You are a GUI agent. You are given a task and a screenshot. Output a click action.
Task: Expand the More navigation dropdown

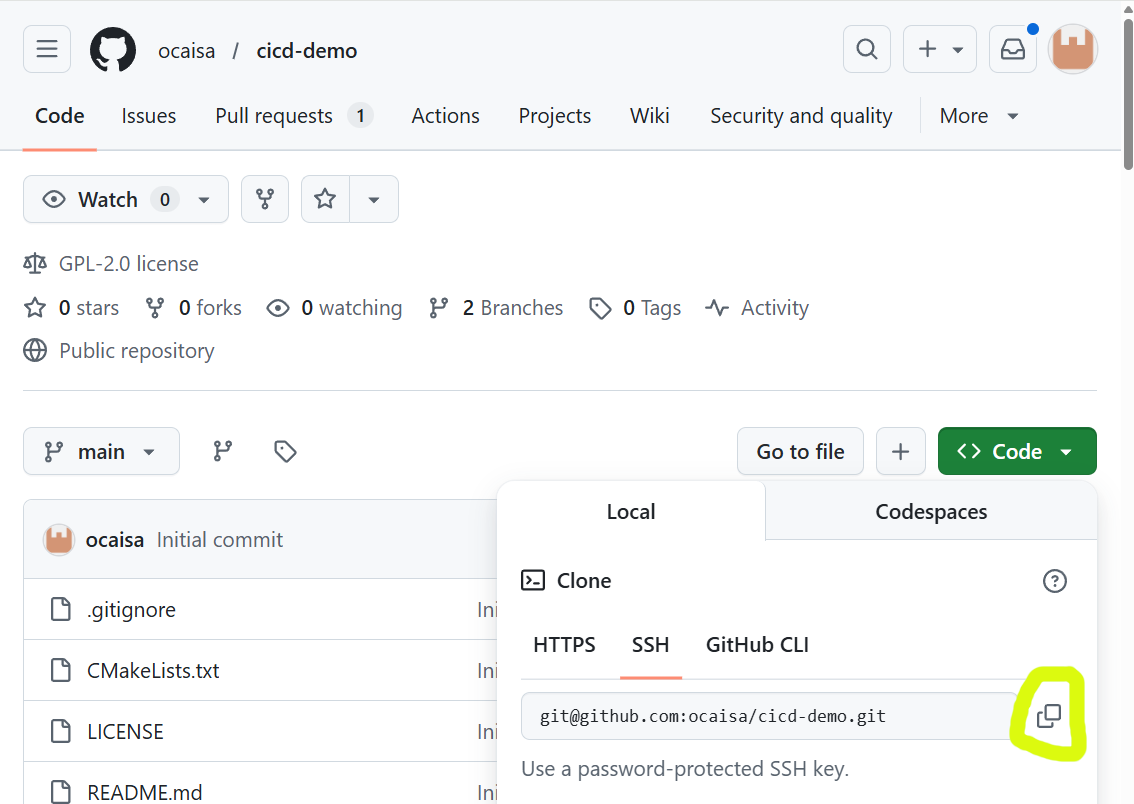coord(979,116)
